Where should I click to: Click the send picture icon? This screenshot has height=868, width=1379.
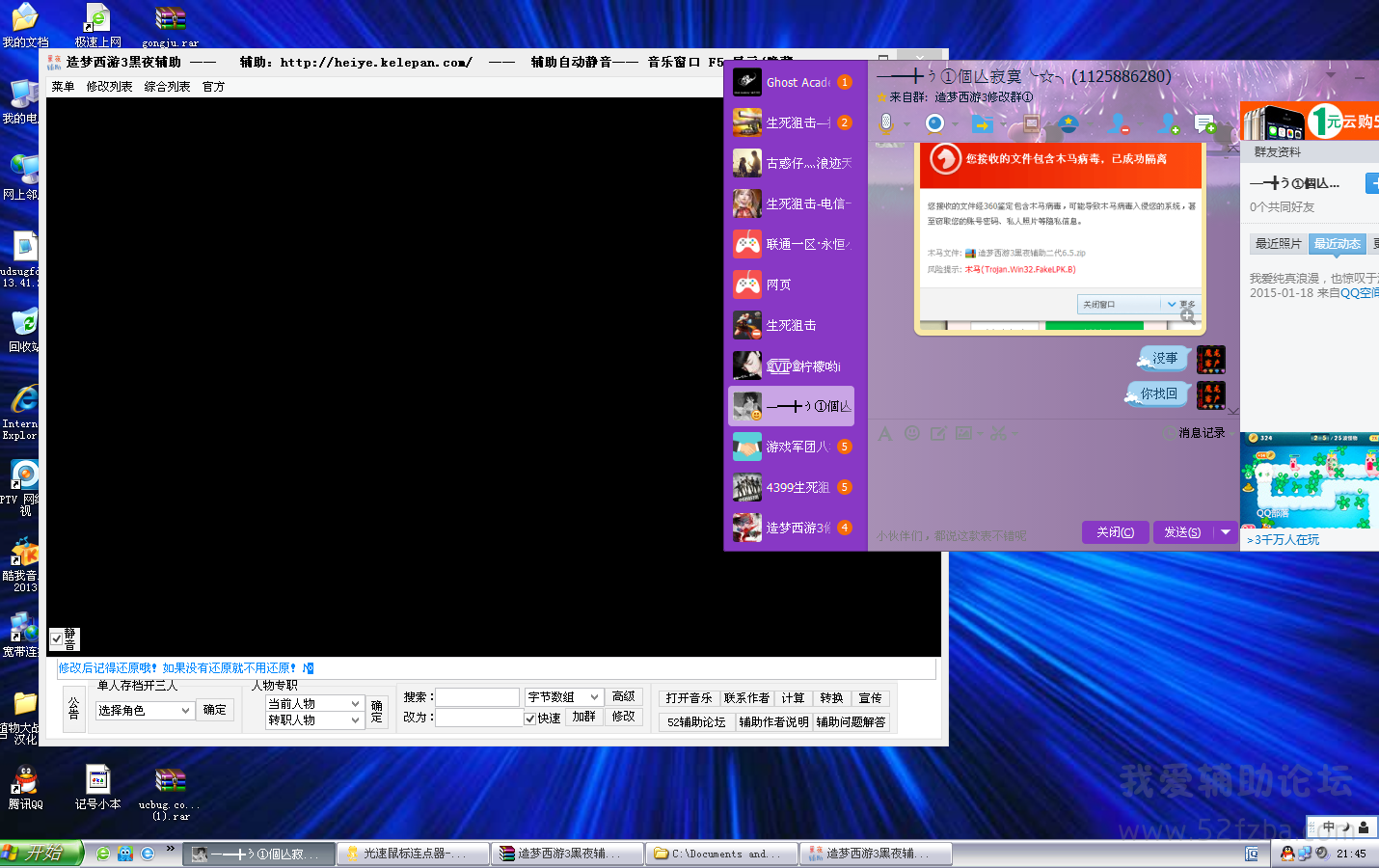(963, 434)
